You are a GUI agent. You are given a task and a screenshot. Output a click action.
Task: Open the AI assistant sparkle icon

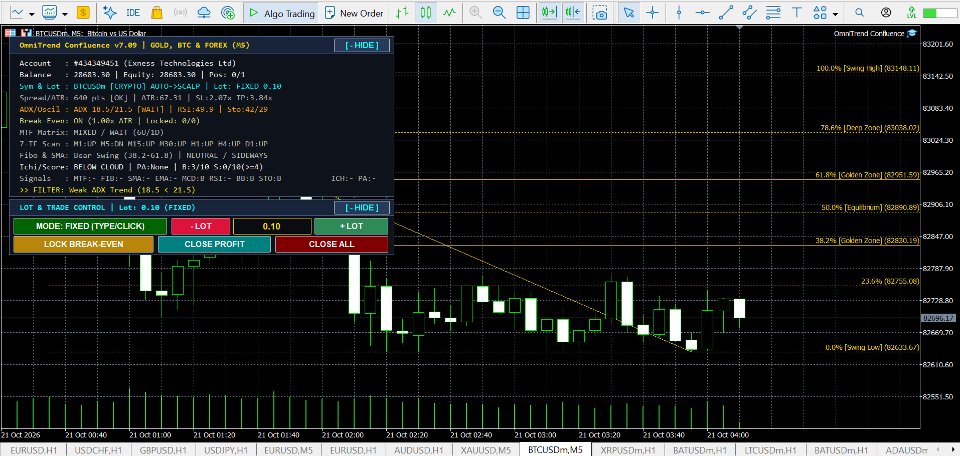pos(109,12)
